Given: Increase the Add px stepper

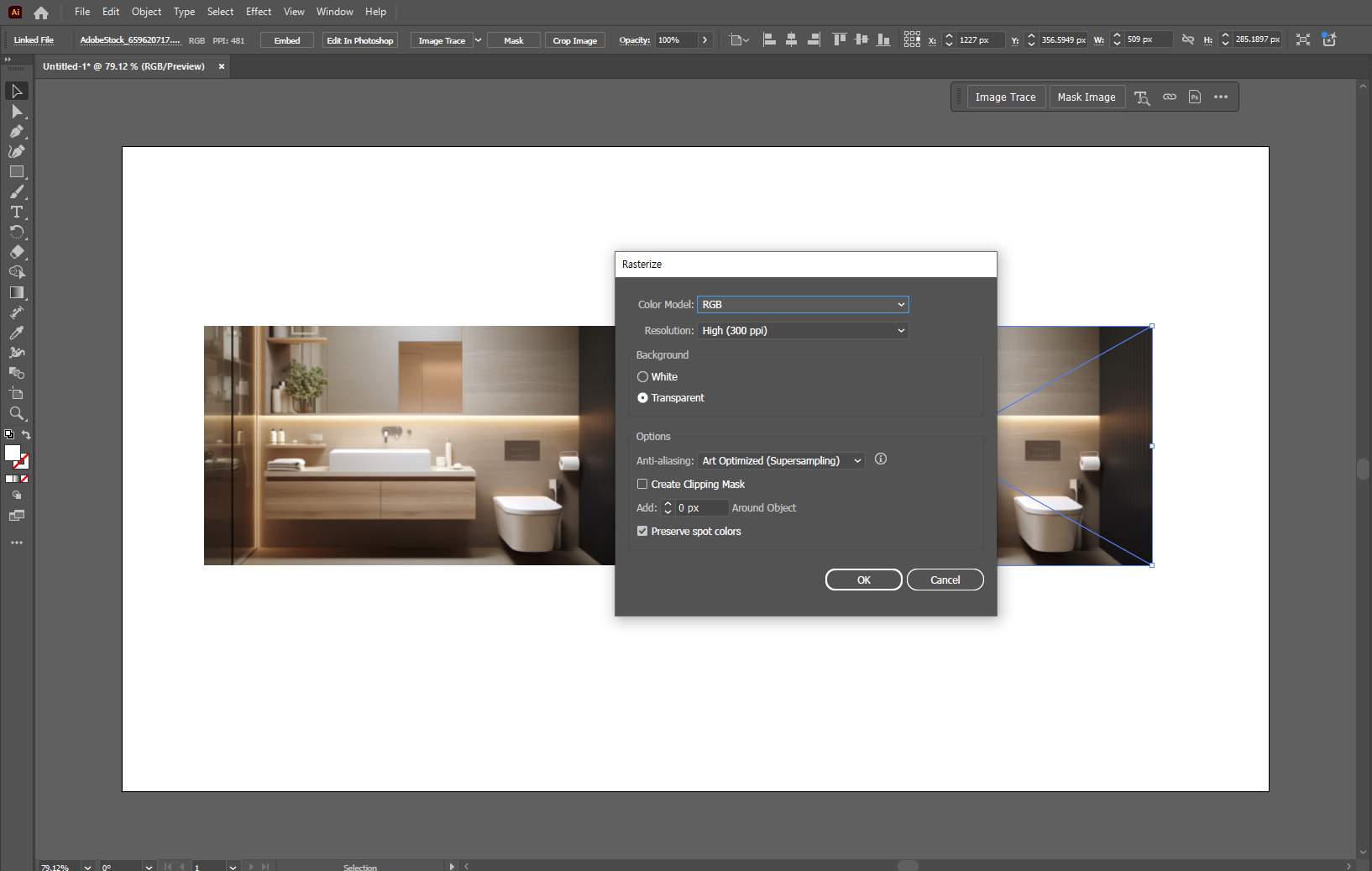Looking at the screenshot, I should [x=668, y=504].
